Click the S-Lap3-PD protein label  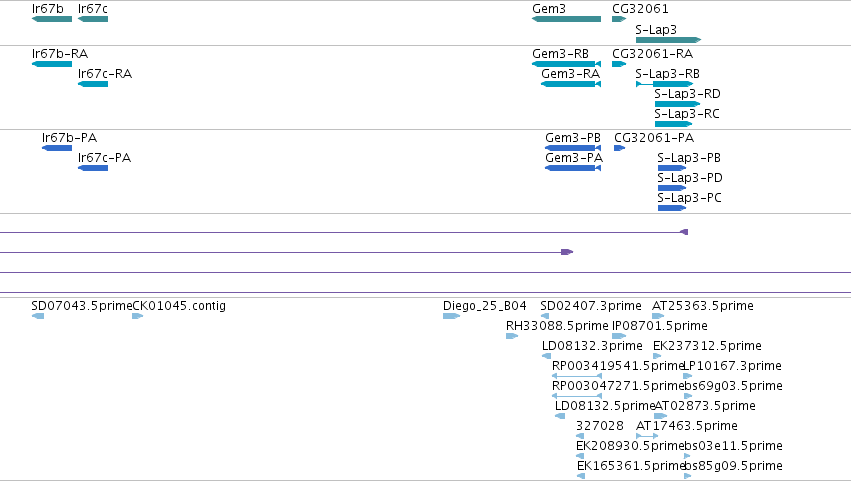pos(690,178)
